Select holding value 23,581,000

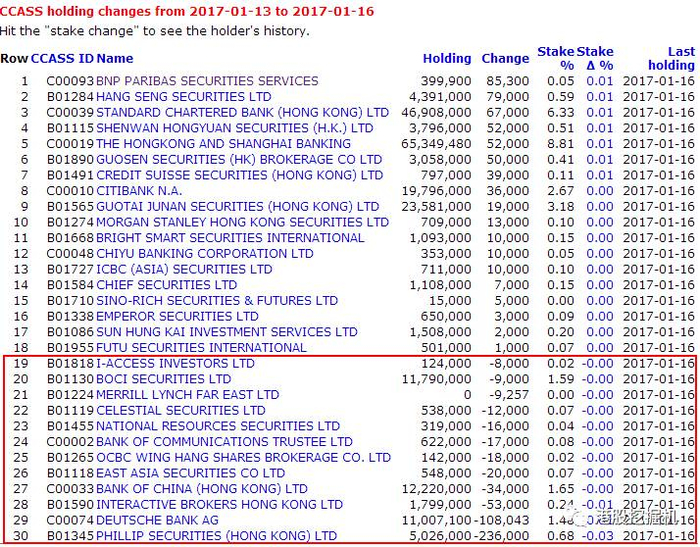click(x=436, y=206)
